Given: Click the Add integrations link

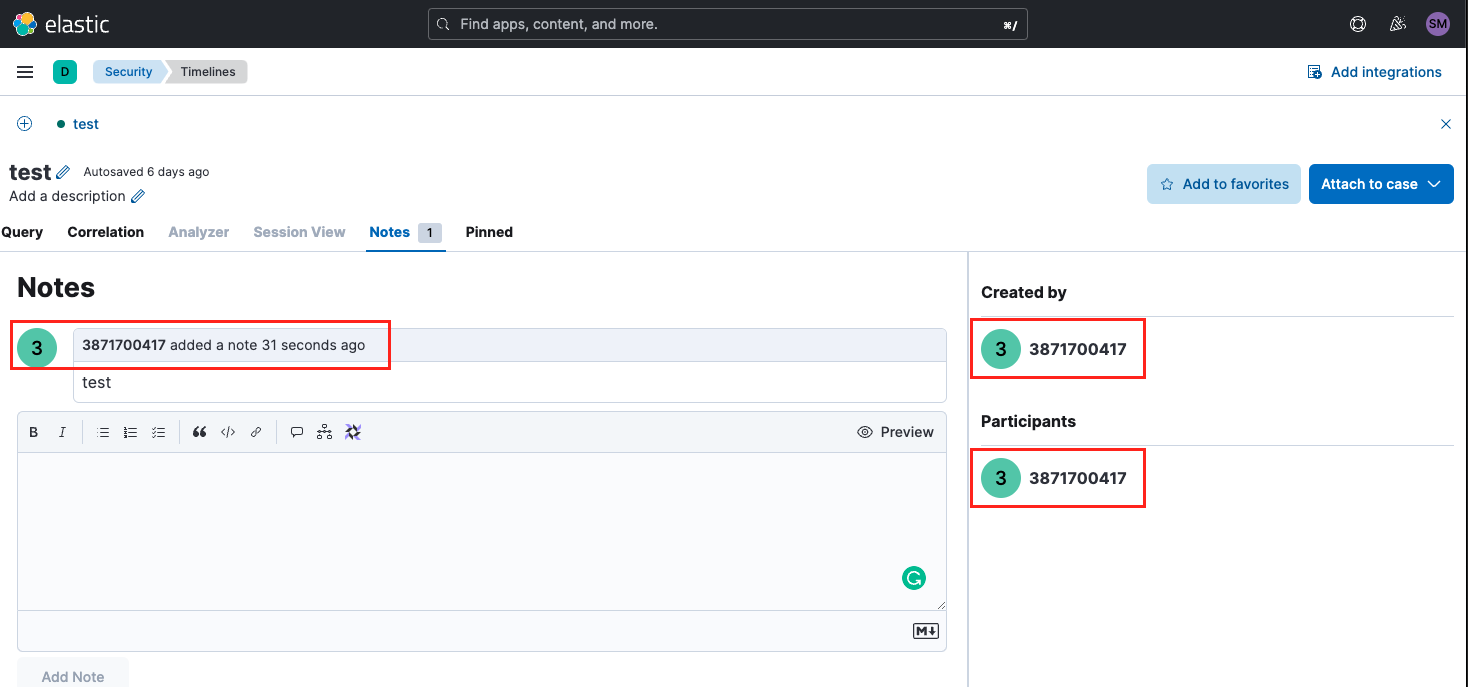Looking at the screenshot, I should coord(1375,72).
